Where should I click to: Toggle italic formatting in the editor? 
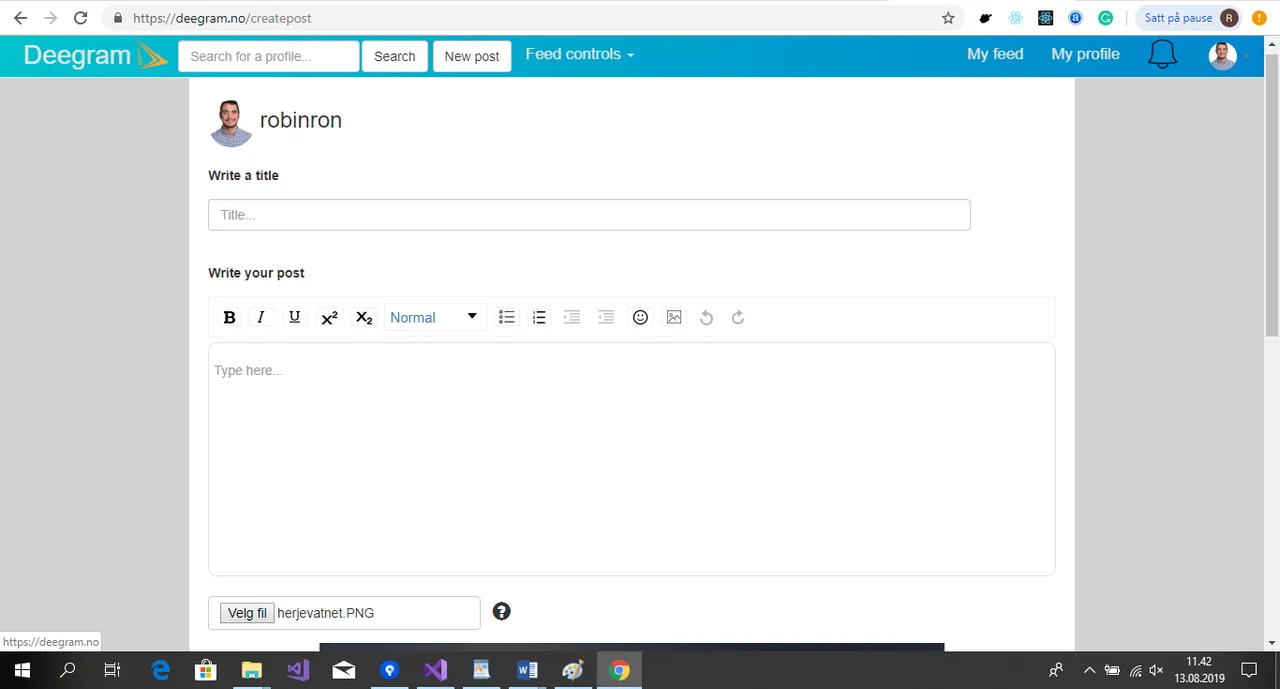click(x=261, y=317)
